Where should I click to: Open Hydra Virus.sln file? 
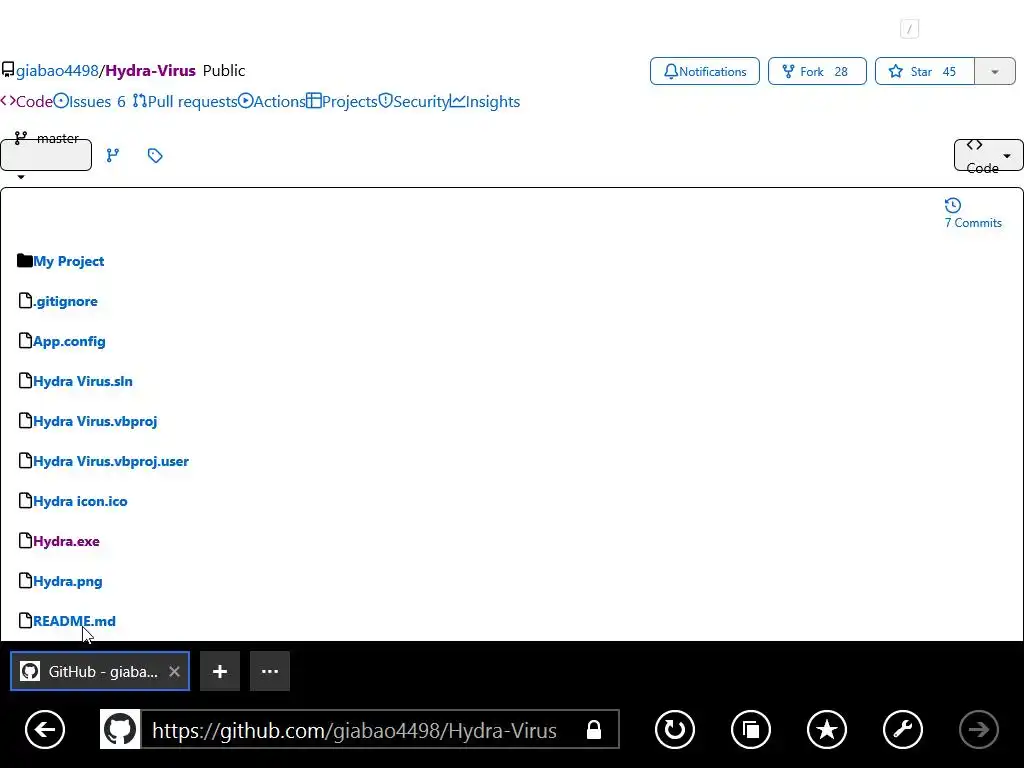tap(83, 381)
